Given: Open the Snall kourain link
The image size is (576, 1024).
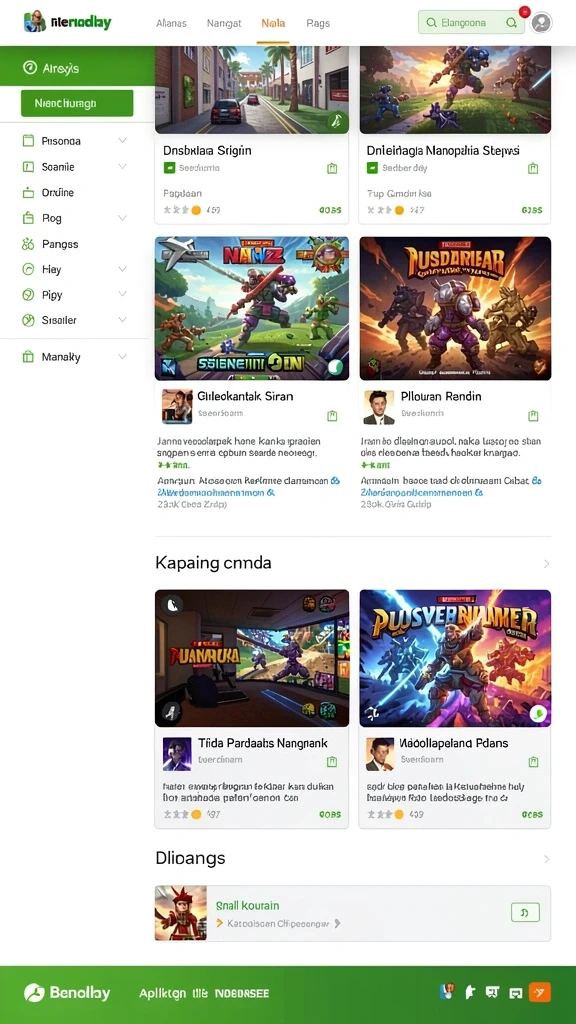Looking at the screenshot, I should pyautogui.click(x=248, y=905).
